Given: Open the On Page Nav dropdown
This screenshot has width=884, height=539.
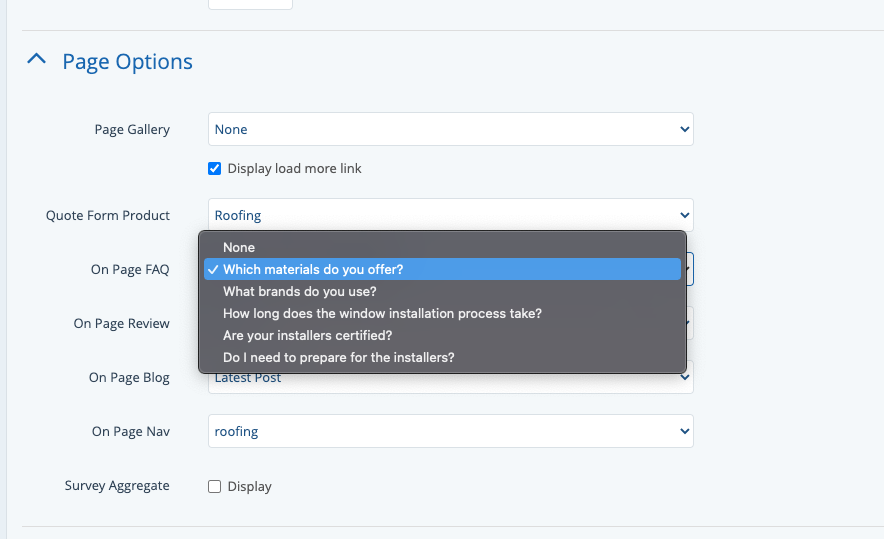Looking at the screenshot, I should point(450,431).
